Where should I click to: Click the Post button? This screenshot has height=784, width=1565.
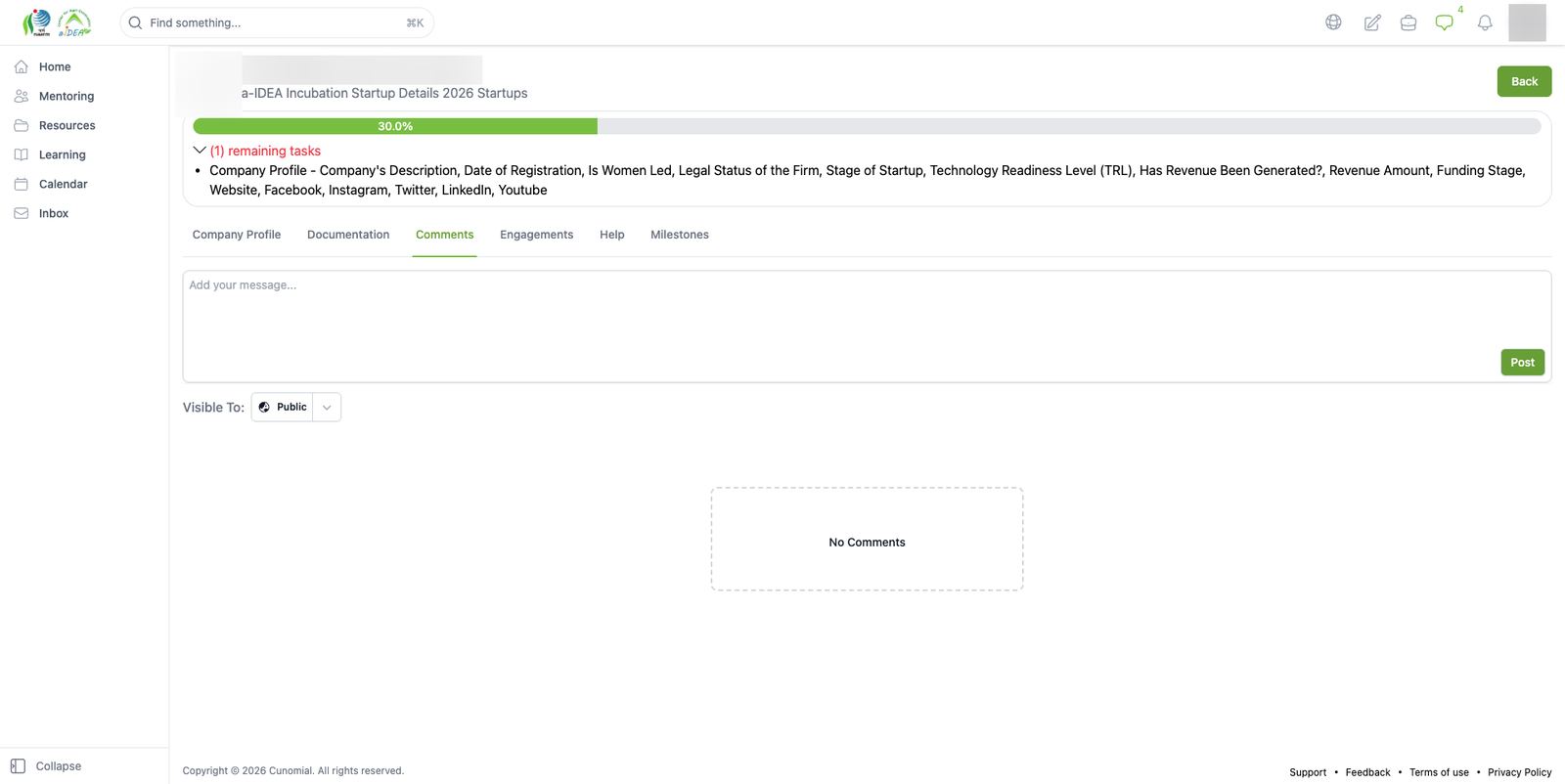1523,363
